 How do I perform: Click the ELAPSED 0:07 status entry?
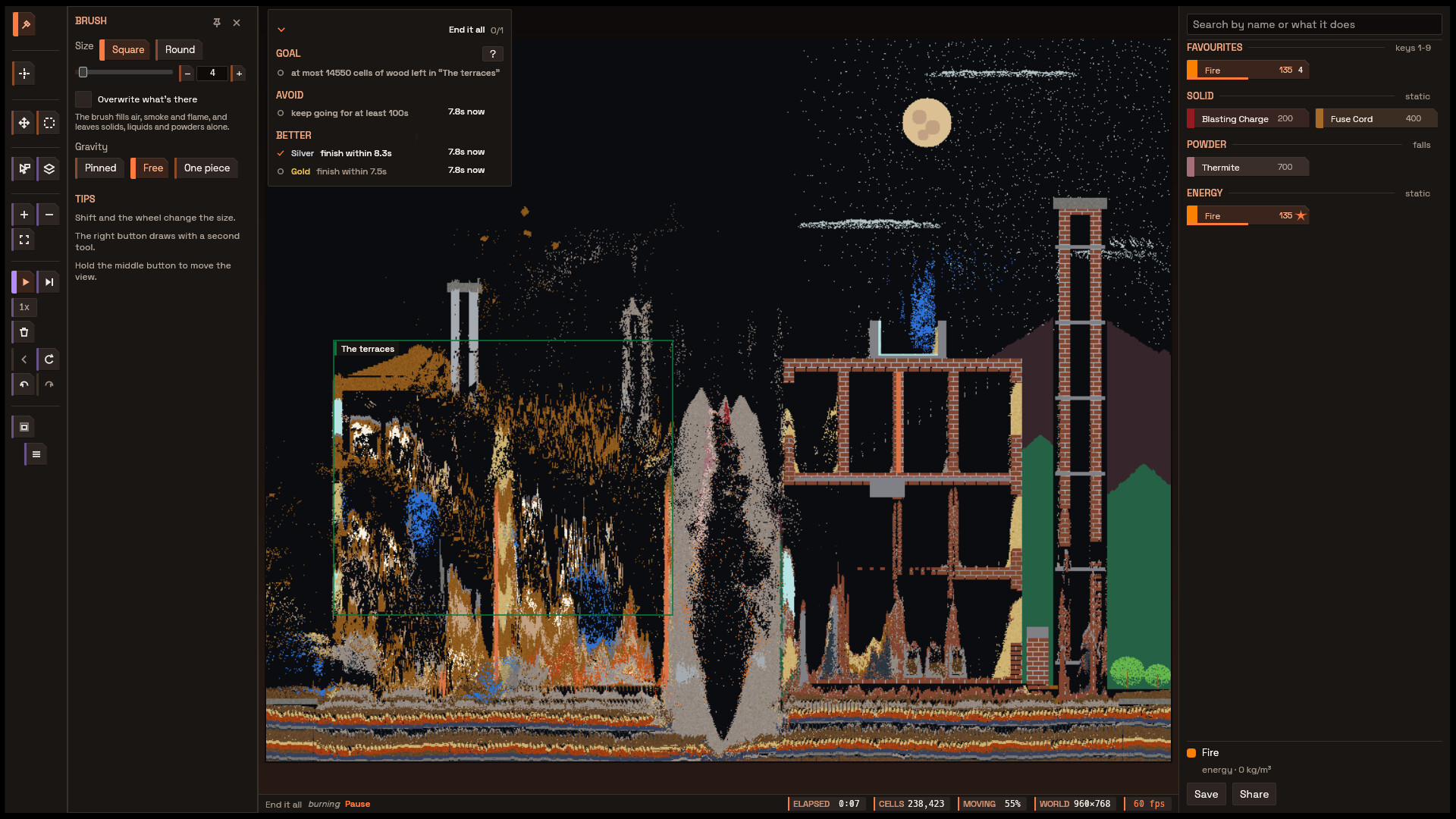pyautogui.click(x=826, y=804)
